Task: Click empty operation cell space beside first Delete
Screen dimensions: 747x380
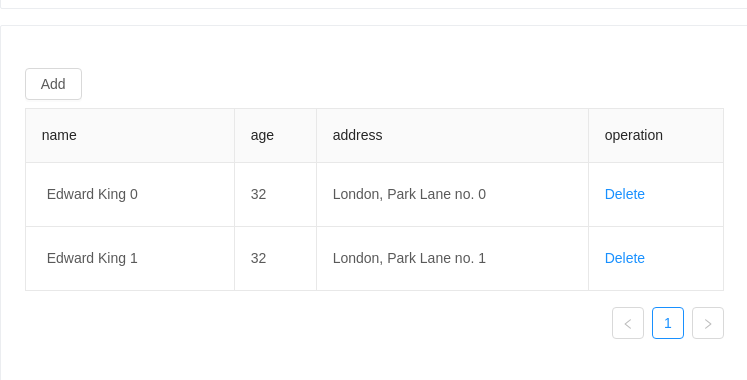Action: 684,194
